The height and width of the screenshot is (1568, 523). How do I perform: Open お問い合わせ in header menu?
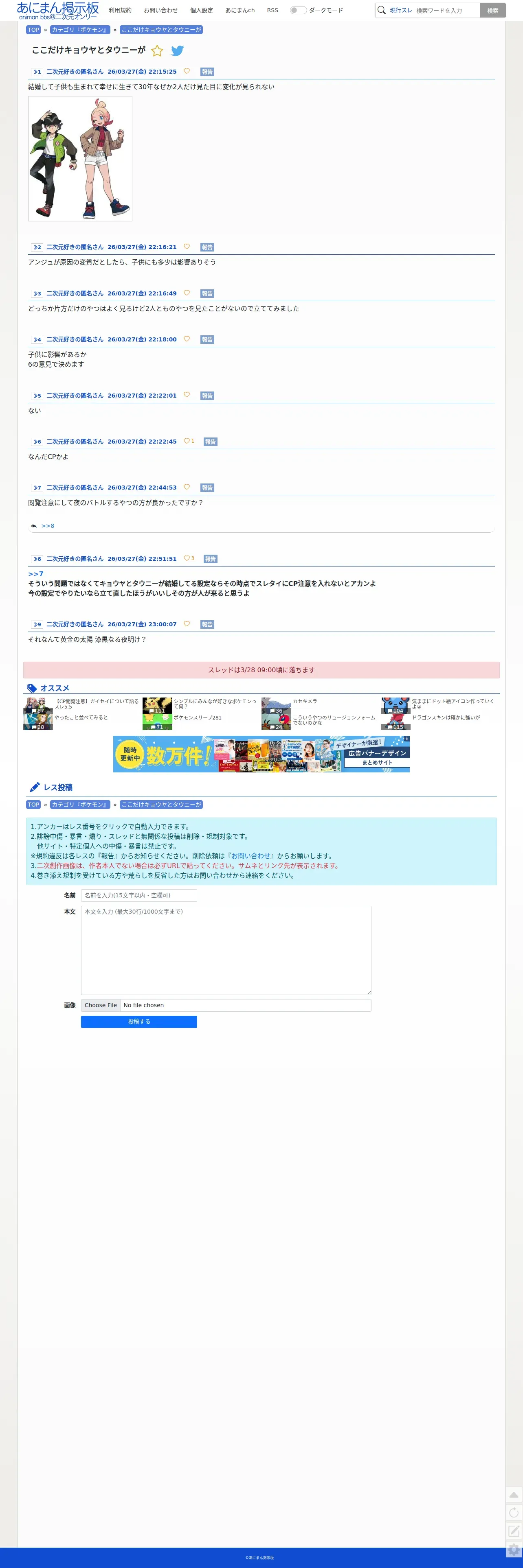(x=161, y=10)
